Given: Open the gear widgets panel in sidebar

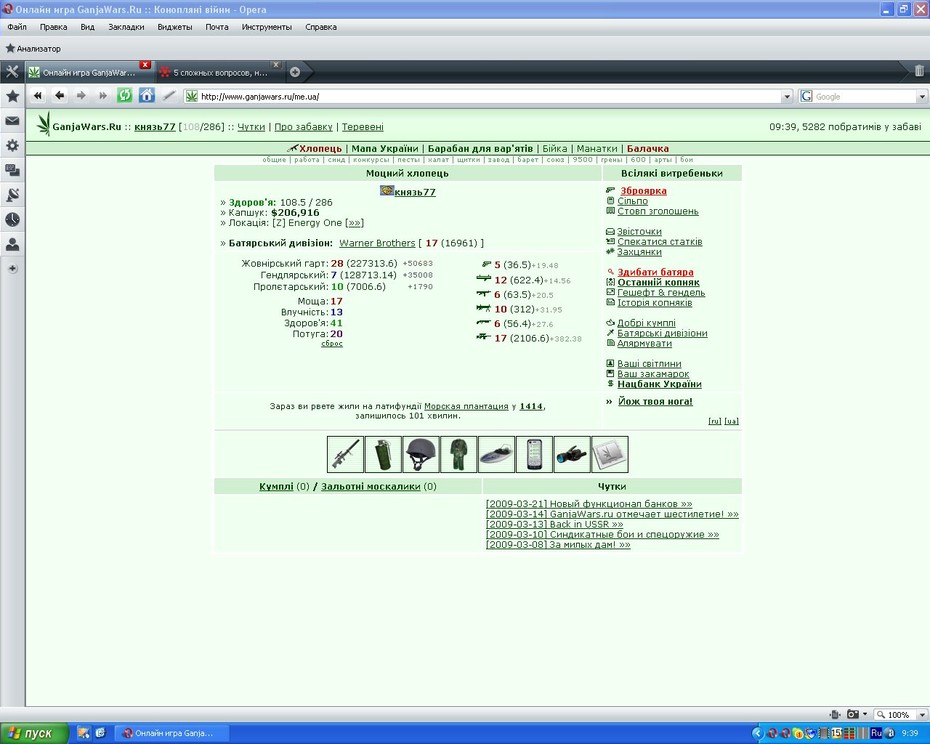Looking at the screenshot, I should pyautogui.click(x=12, y=145).
